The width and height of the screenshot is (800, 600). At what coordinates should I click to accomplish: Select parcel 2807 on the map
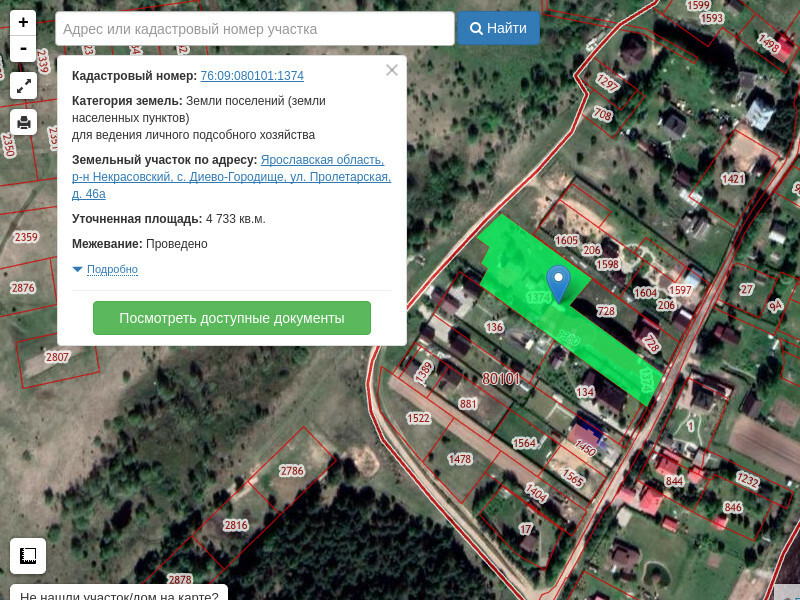pos(58,357)
